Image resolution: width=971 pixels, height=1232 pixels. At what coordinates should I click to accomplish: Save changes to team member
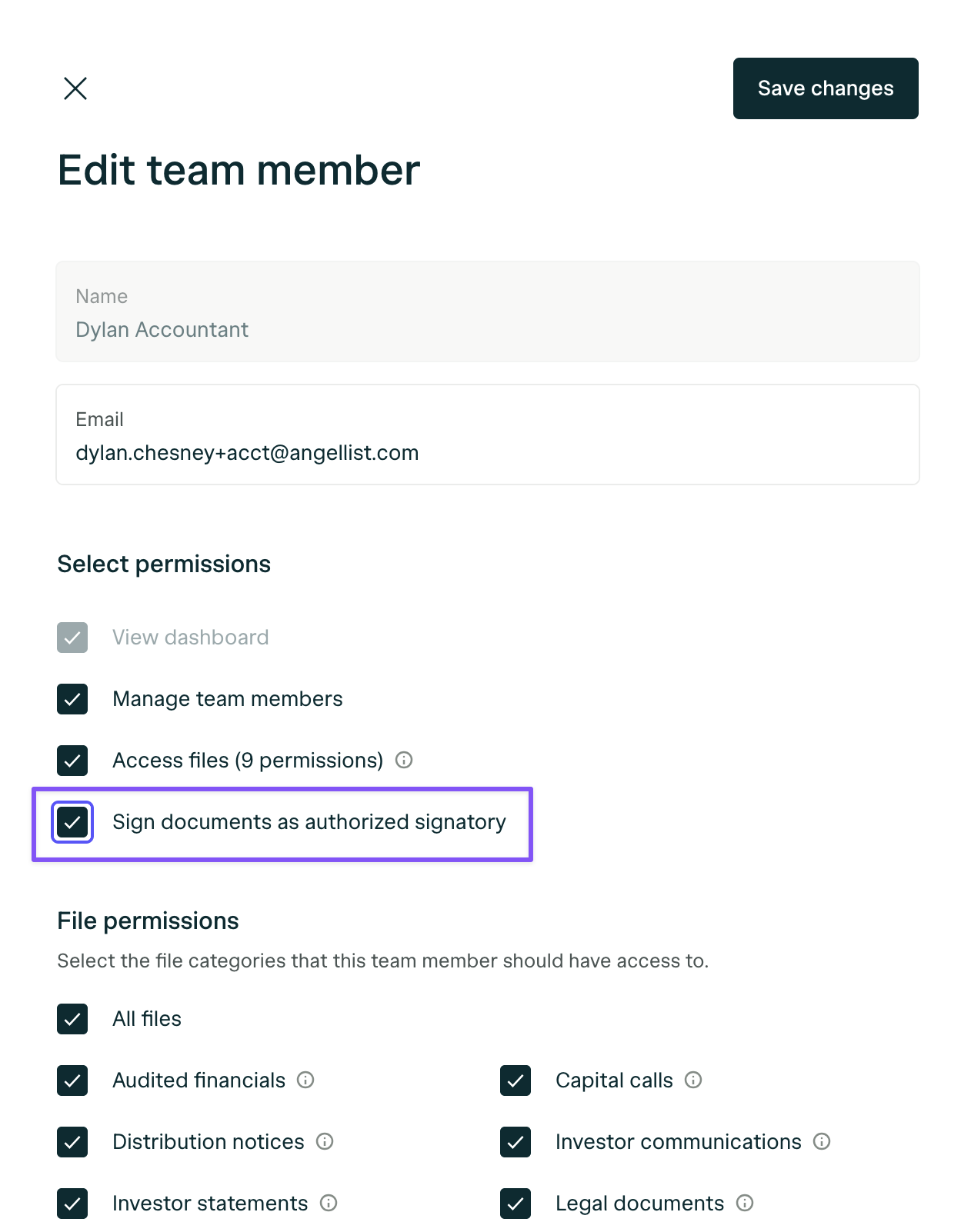click(x=826, y=88)
